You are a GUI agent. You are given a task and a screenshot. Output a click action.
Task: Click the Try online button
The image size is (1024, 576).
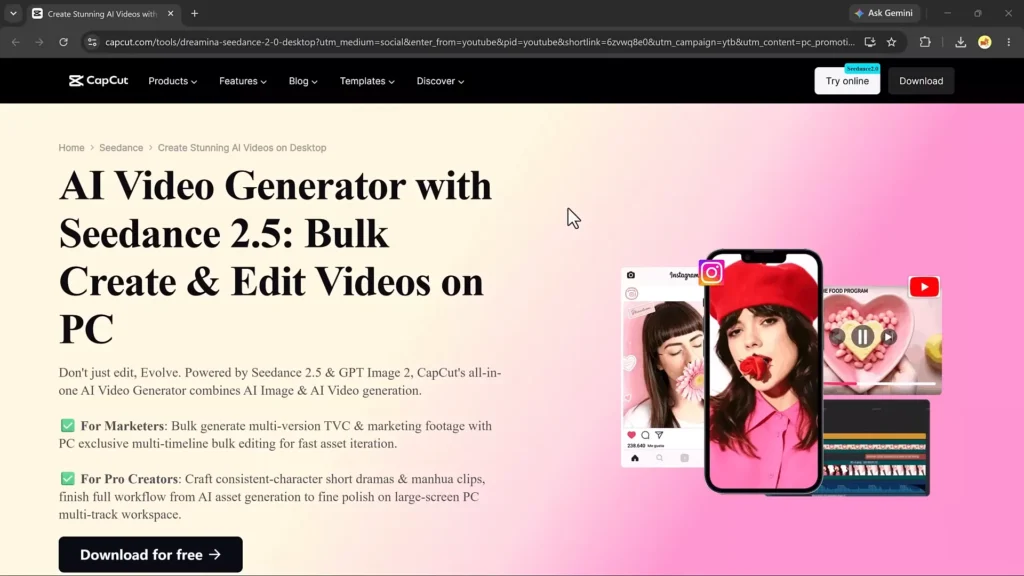pyautogui.click(x=847, y=81)
